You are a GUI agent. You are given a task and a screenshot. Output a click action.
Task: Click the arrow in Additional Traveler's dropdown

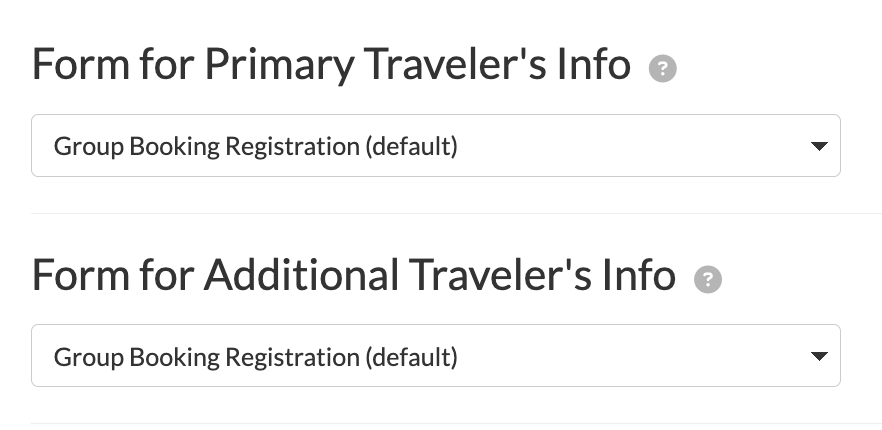pos(818,357)
